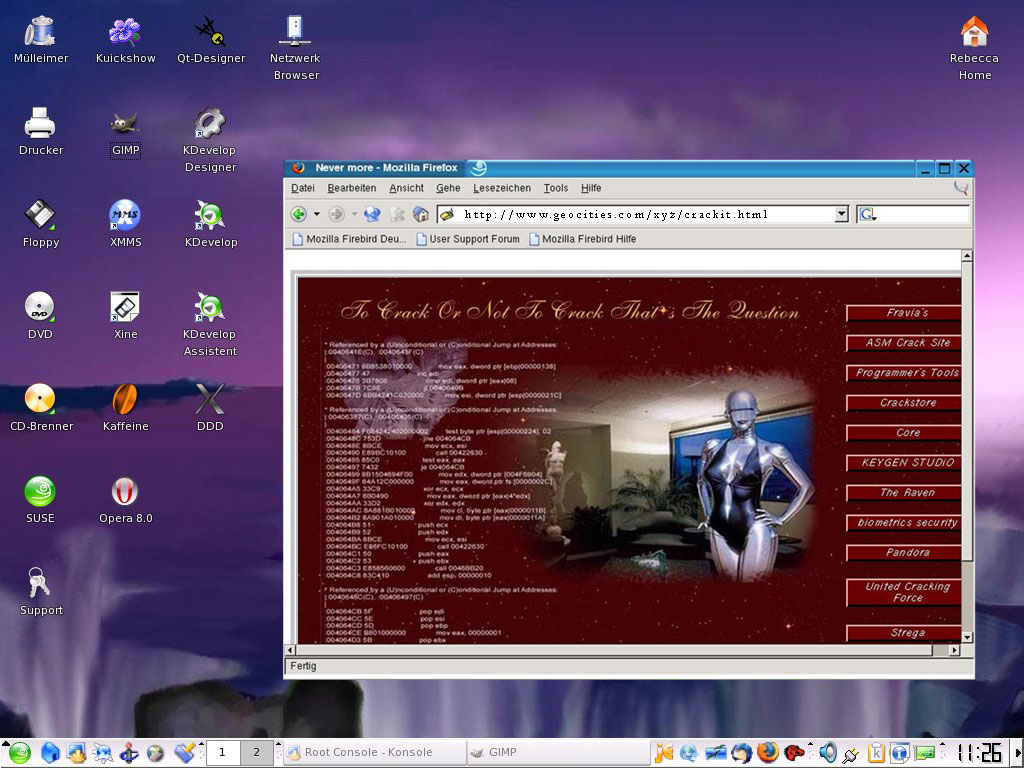The image size is (1024, 768).
Task: Select the Kaffeine desktop icon
Action: [x=125, y=408]
